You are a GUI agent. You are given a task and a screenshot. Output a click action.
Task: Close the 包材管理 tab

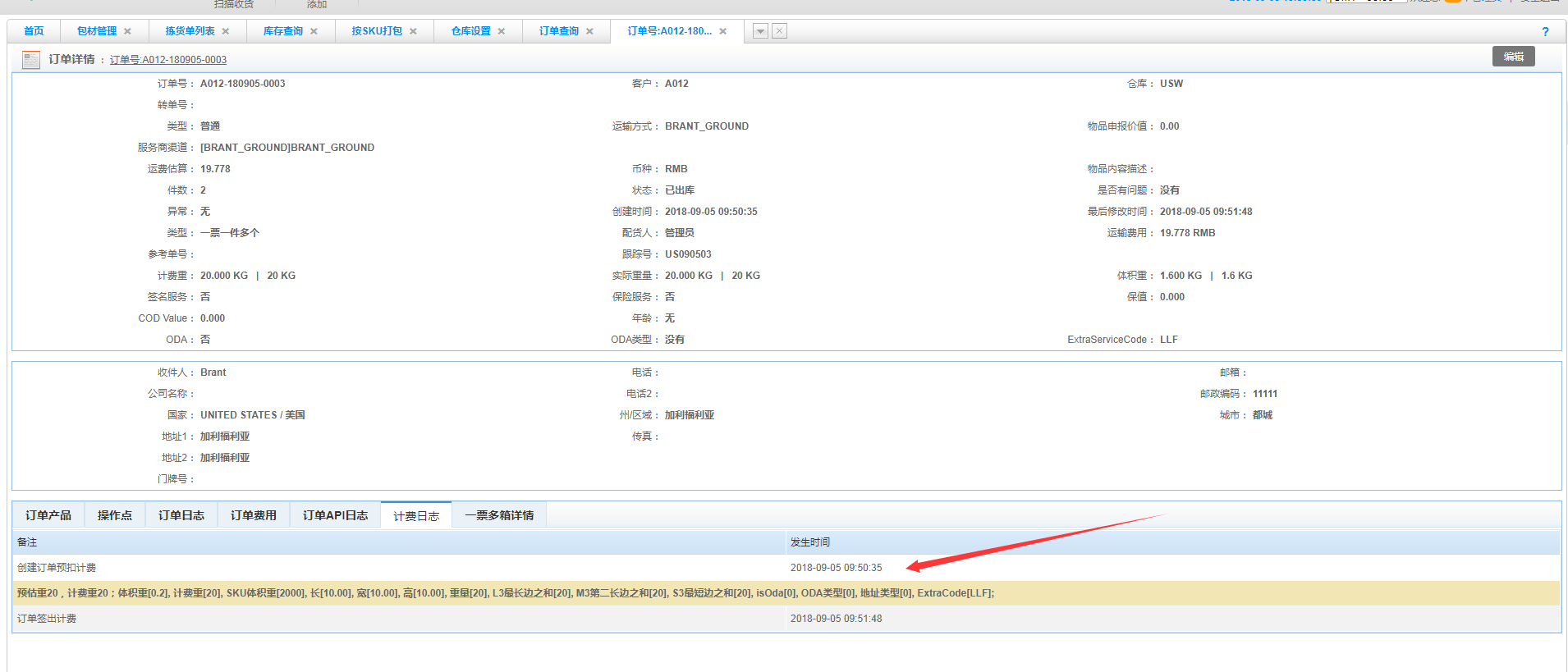(x=127, y=31)
